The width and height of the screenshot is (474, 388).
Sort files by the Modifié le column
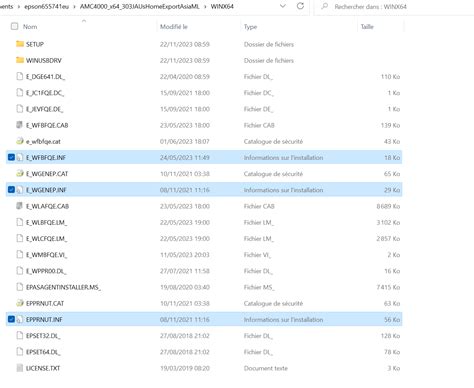(174, 27)
